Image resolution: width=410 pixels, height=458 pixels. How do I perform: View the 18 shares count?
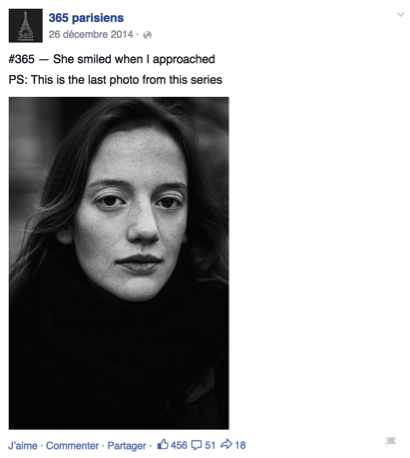click(240, 445)
